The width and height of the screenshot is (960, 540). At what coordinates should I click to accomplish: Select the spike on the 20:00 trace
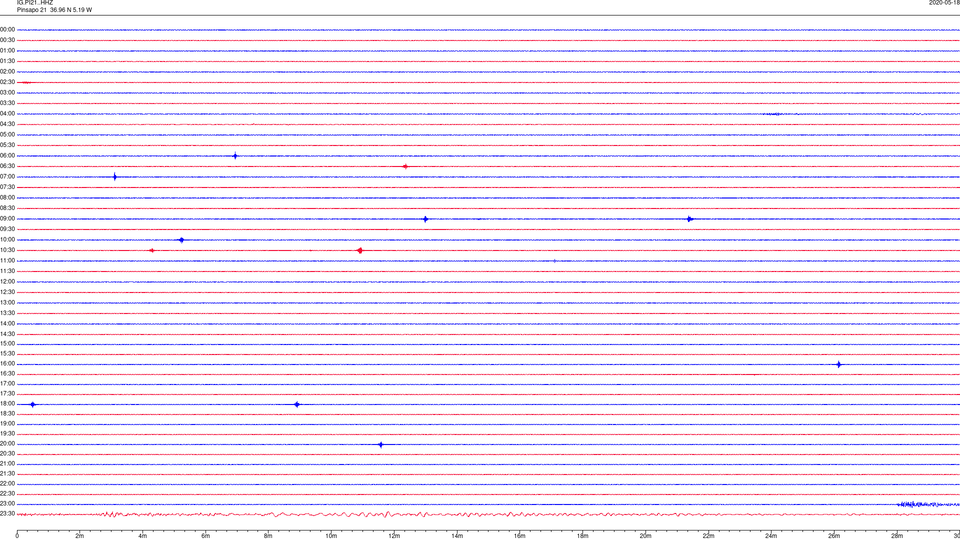pyautogui.click(x=381, y=444)
